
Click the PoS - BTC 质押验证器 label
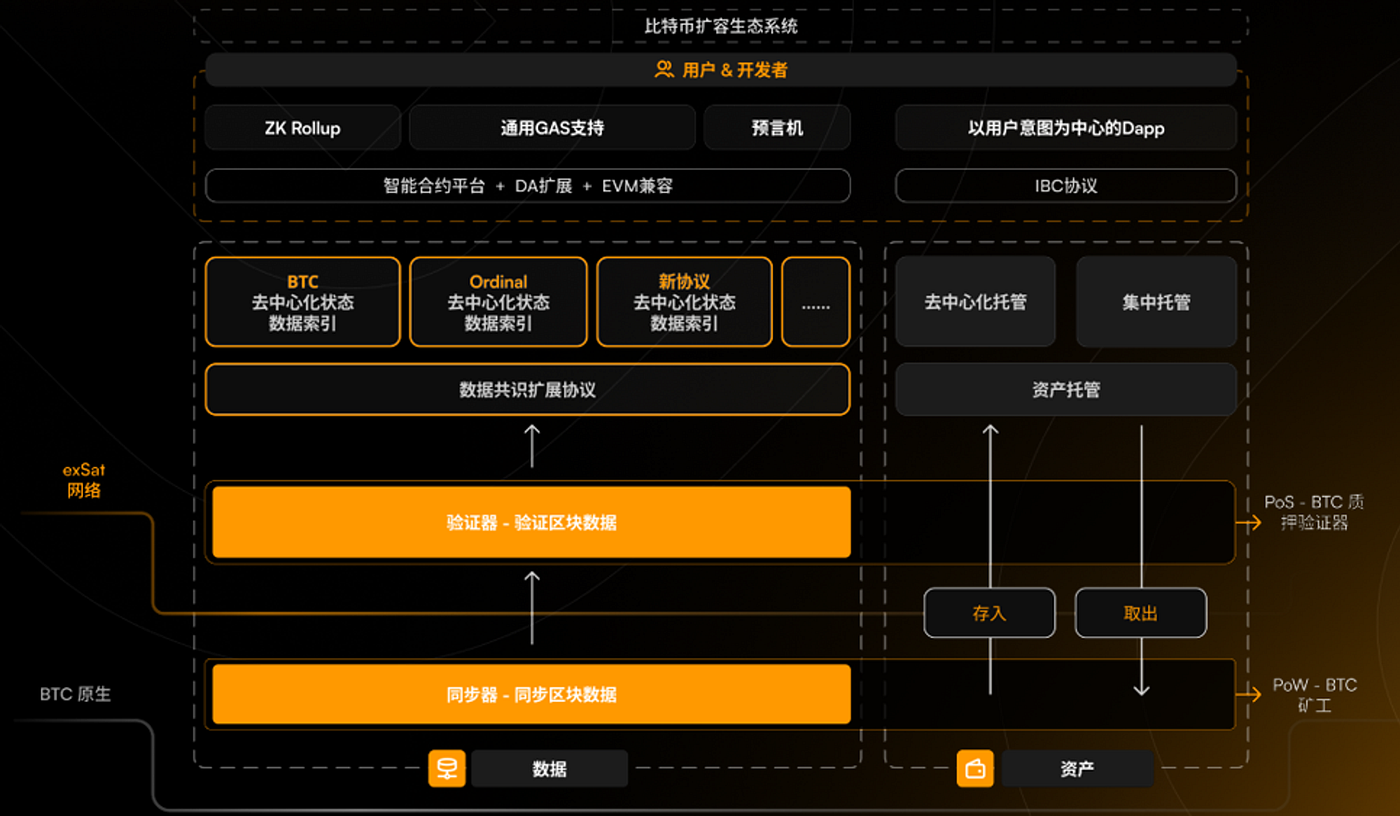[x=1314, y=512]
